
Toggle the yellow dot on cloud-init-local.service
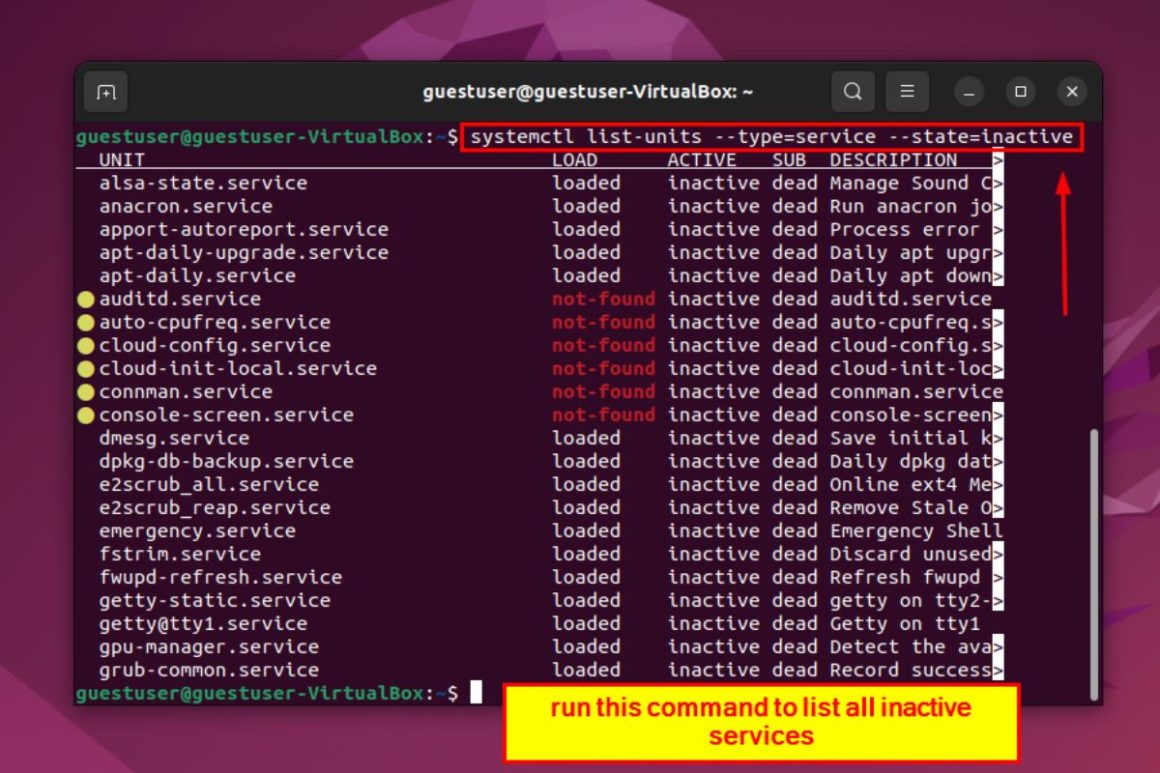click(x=87, y=368)
